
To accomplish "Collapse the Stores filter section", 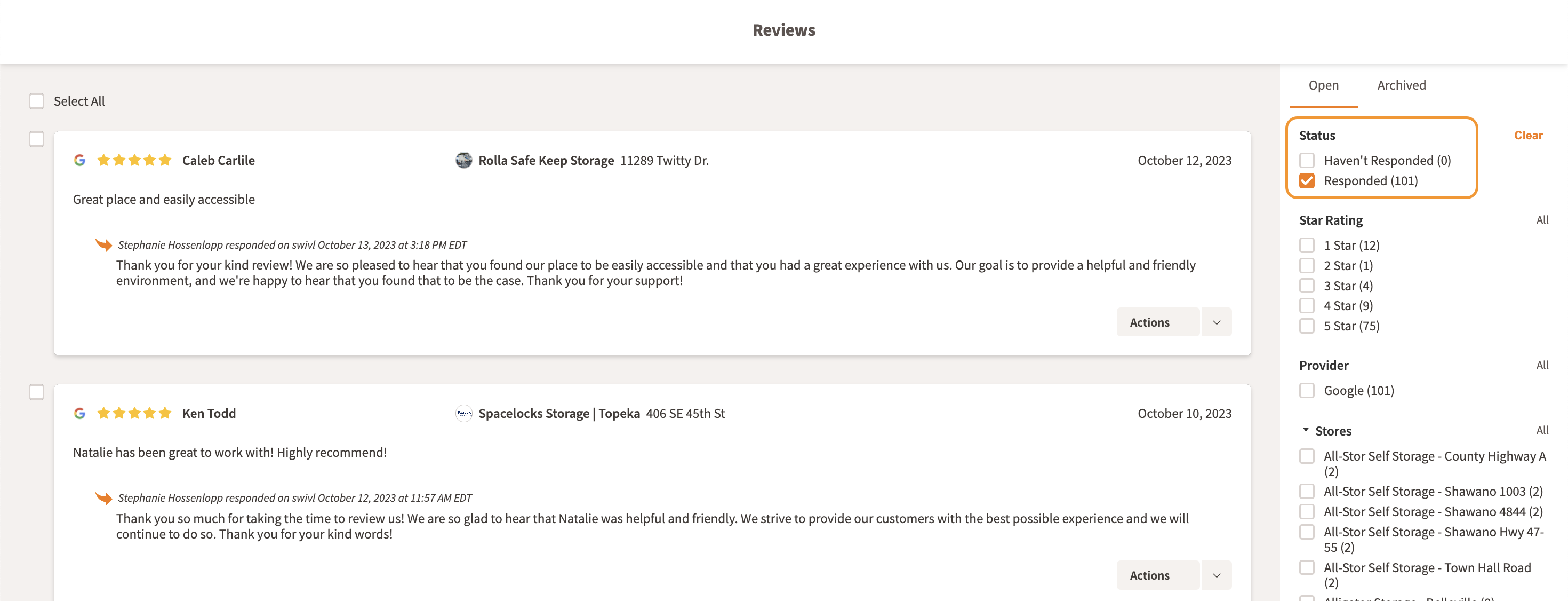I will pyautogui.click(x=1306, y=431).
